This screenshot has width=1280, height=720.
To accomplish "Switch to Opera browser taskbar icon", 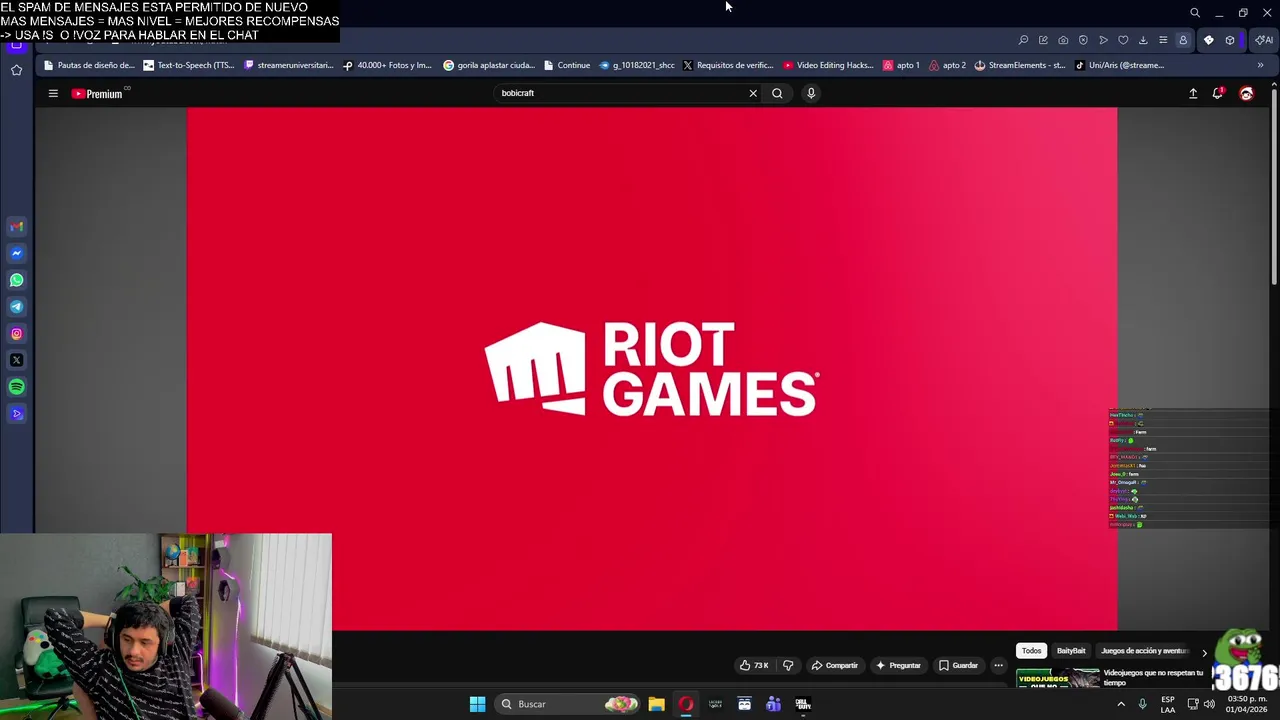I will [685, 704].
